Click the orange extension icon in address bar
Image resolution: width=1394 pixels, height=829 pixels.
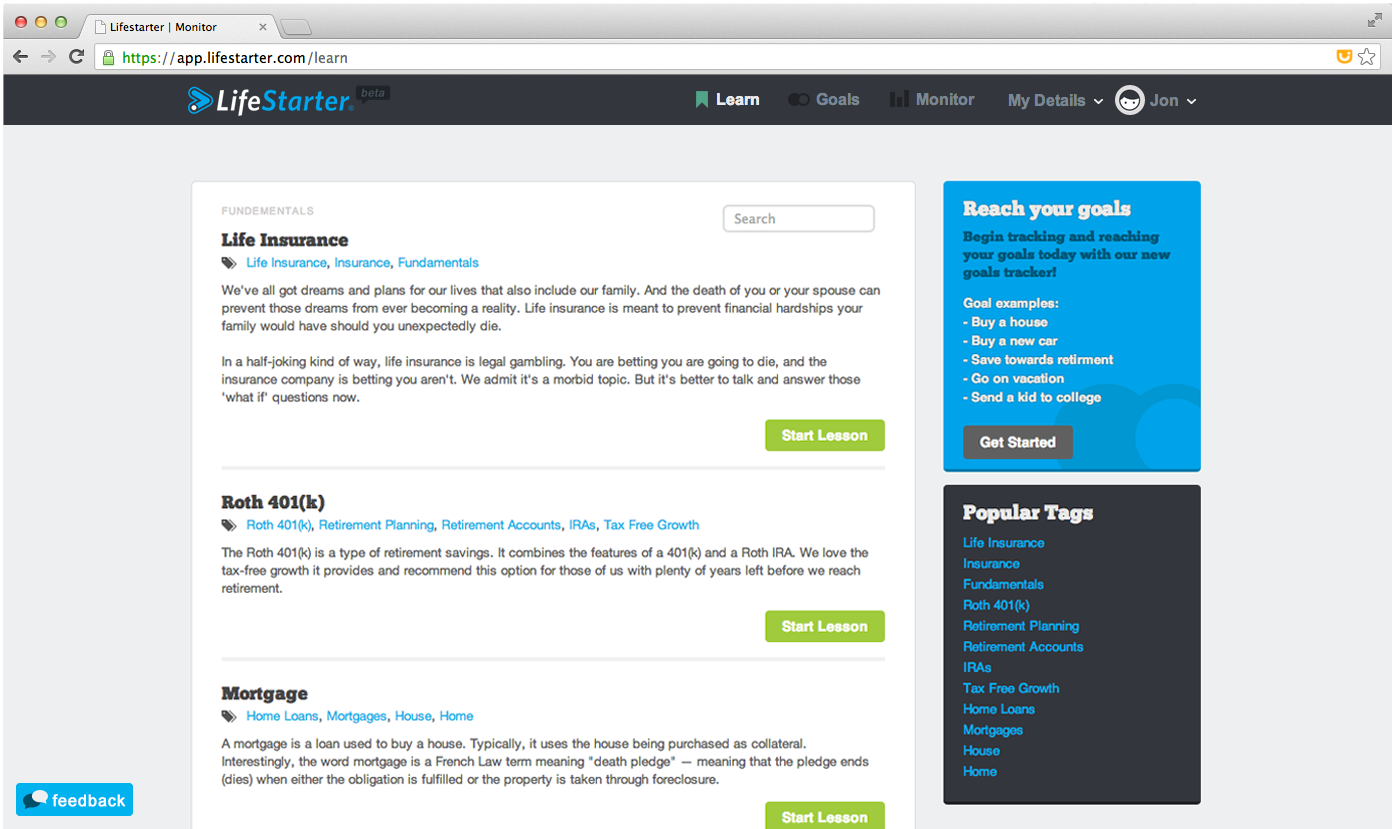pyautogui.click(x=1345, y=57)
